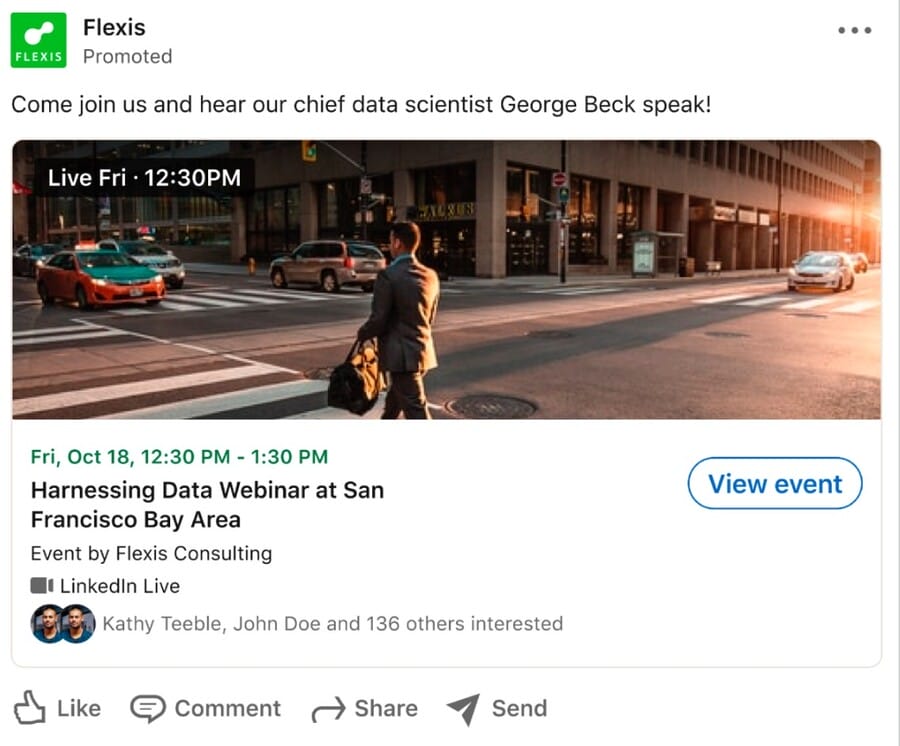Click the LinkedIn Live video camera icon
The width and height of the screenshot is (900, 746).
point(41,586)
